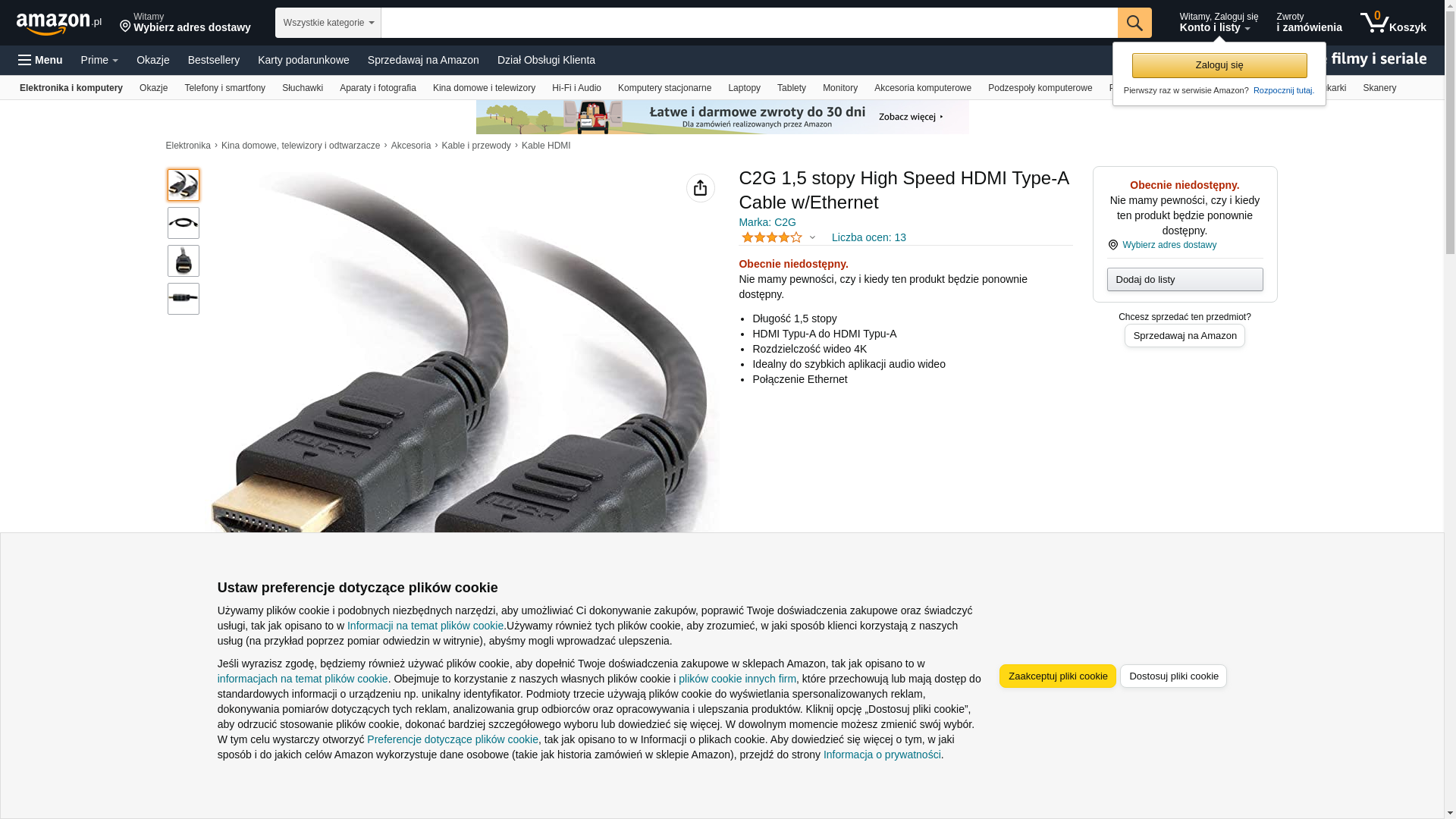Select the third connector thumbnail
This screenshot has height=819, width=1456.
(x=184, y=261)
